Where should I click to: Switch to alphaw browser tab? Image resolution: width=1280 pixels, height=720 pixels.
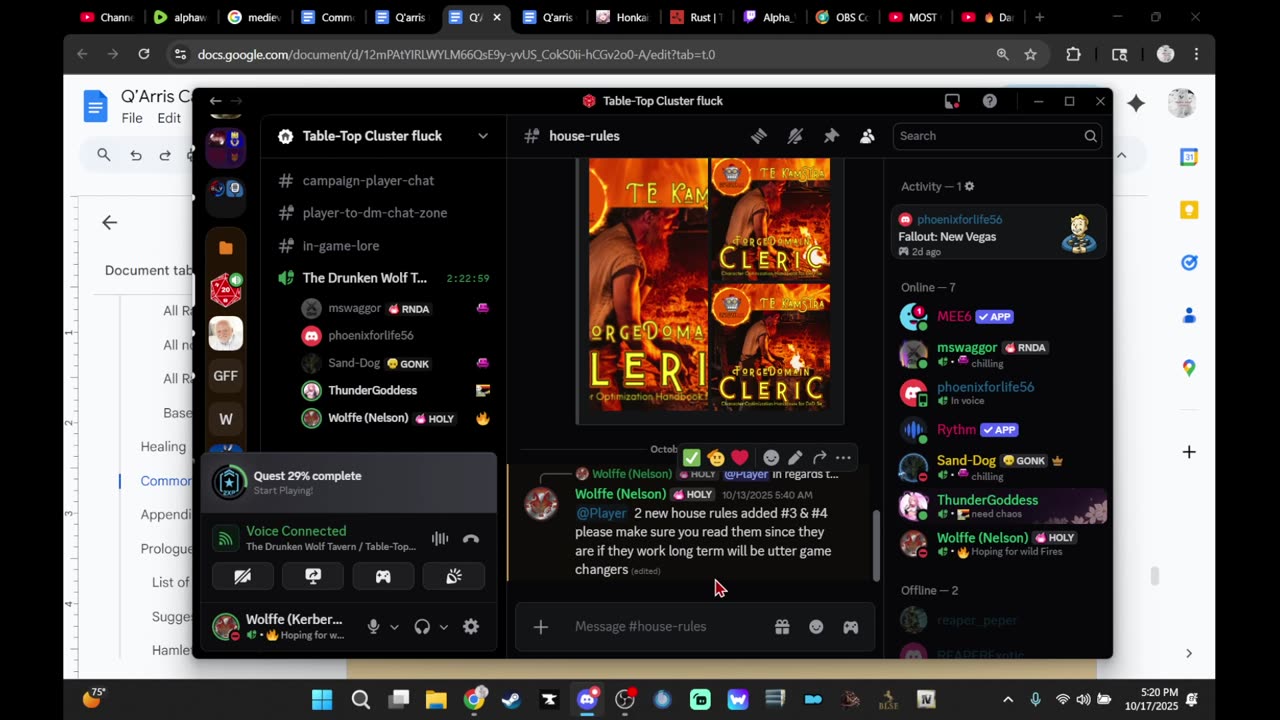[182, 17]
